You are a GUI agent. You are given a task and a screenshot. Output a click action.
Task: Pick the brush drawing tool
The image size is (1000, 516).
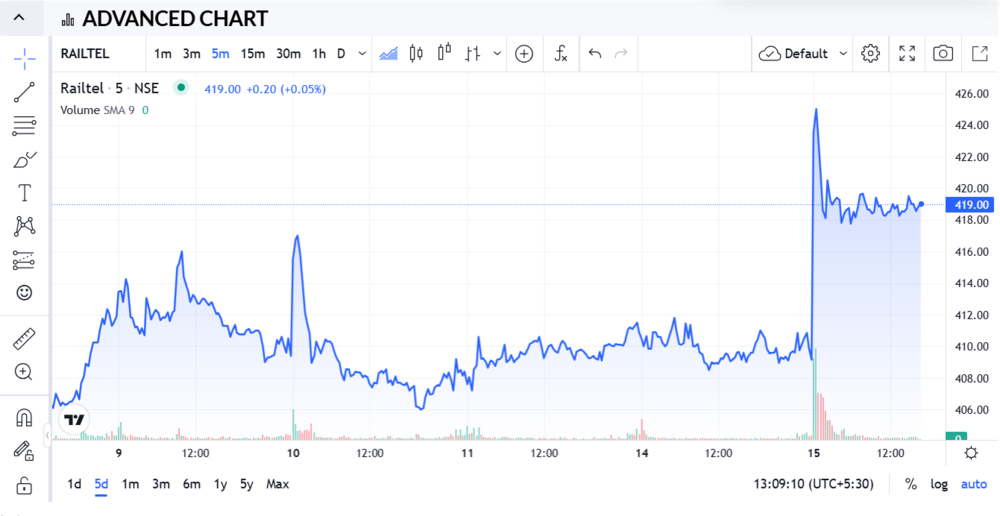tap(24, 160)
